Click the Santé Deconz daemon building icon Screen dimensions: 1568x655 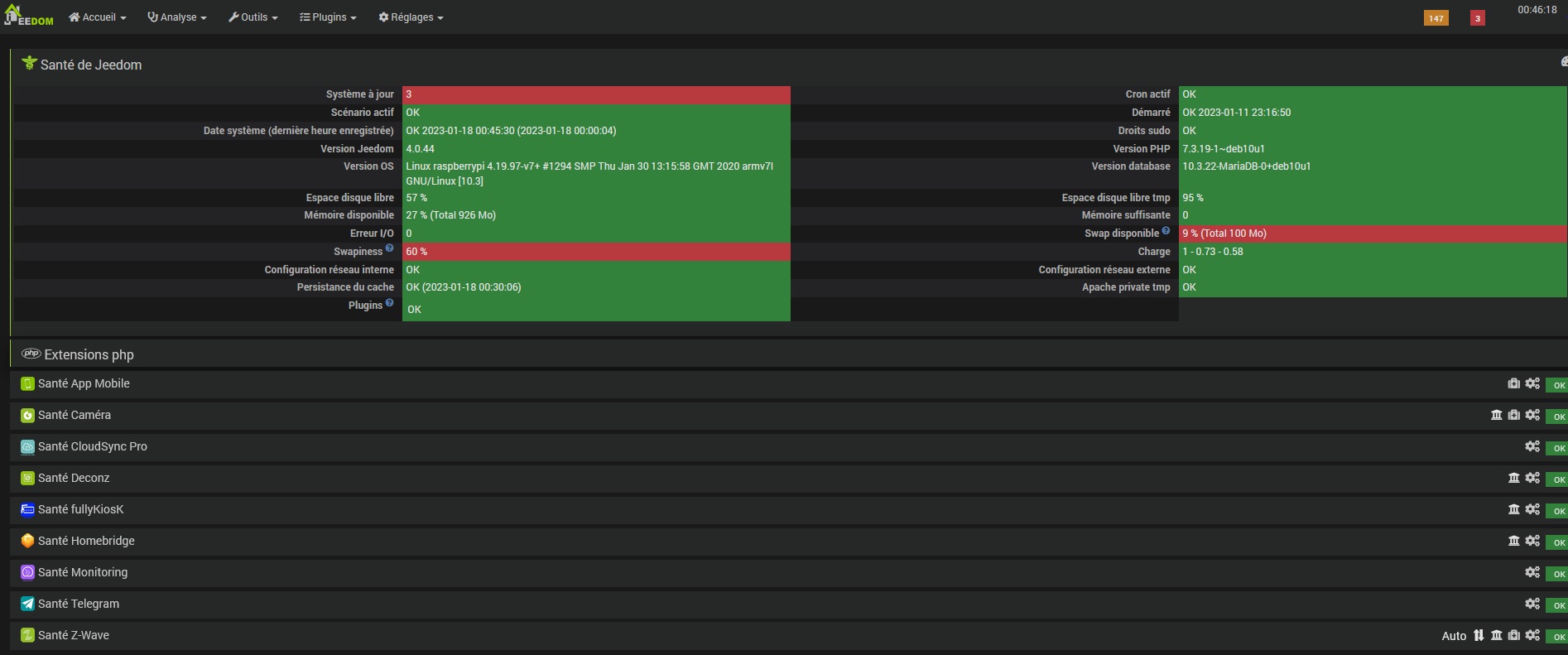pos(1513,478)
